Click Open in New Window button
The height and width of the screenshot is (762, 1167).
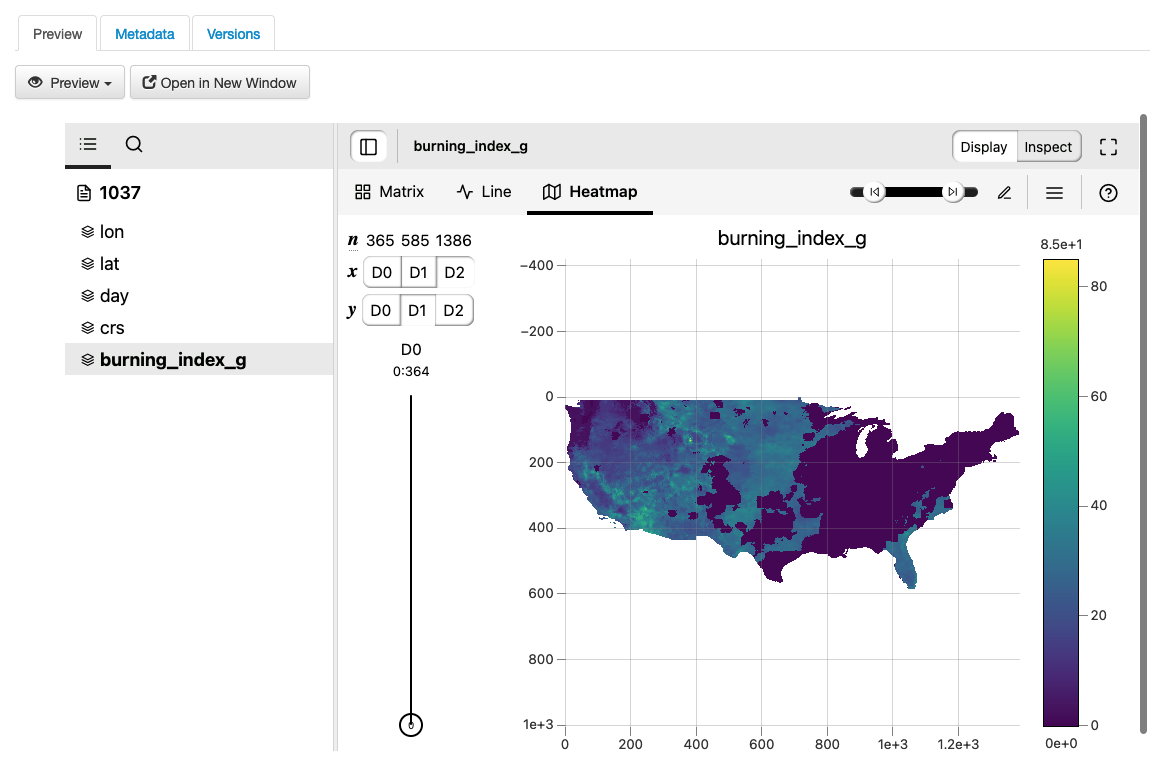coord(220,83)
